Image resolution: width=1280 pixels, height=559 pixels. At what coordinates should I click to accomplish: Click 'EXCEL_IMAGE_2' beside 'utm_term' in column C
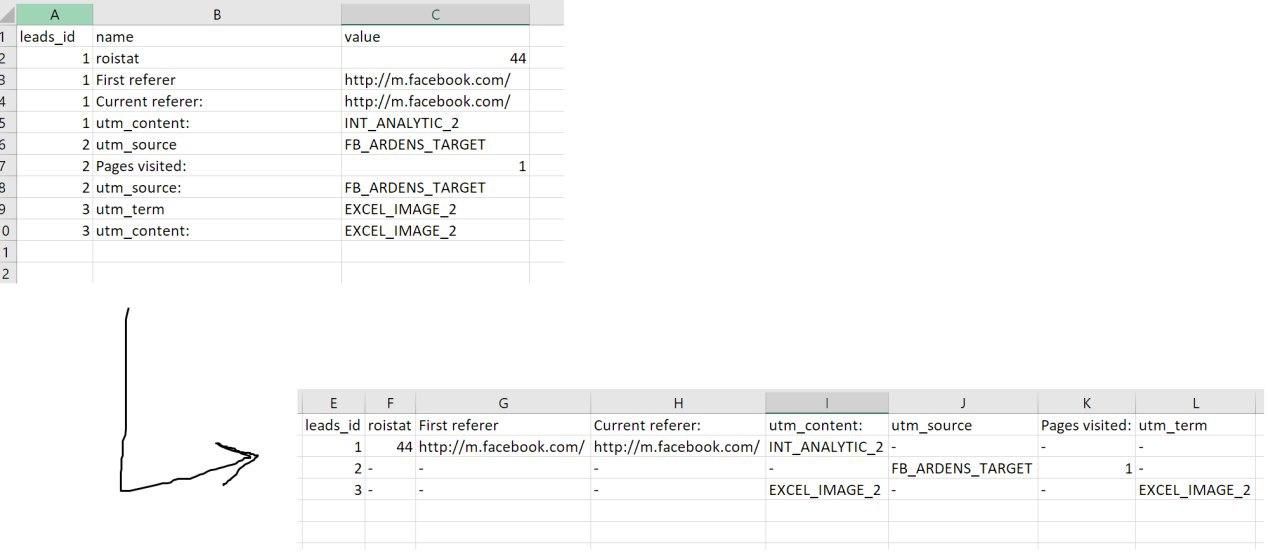[435, 209]
